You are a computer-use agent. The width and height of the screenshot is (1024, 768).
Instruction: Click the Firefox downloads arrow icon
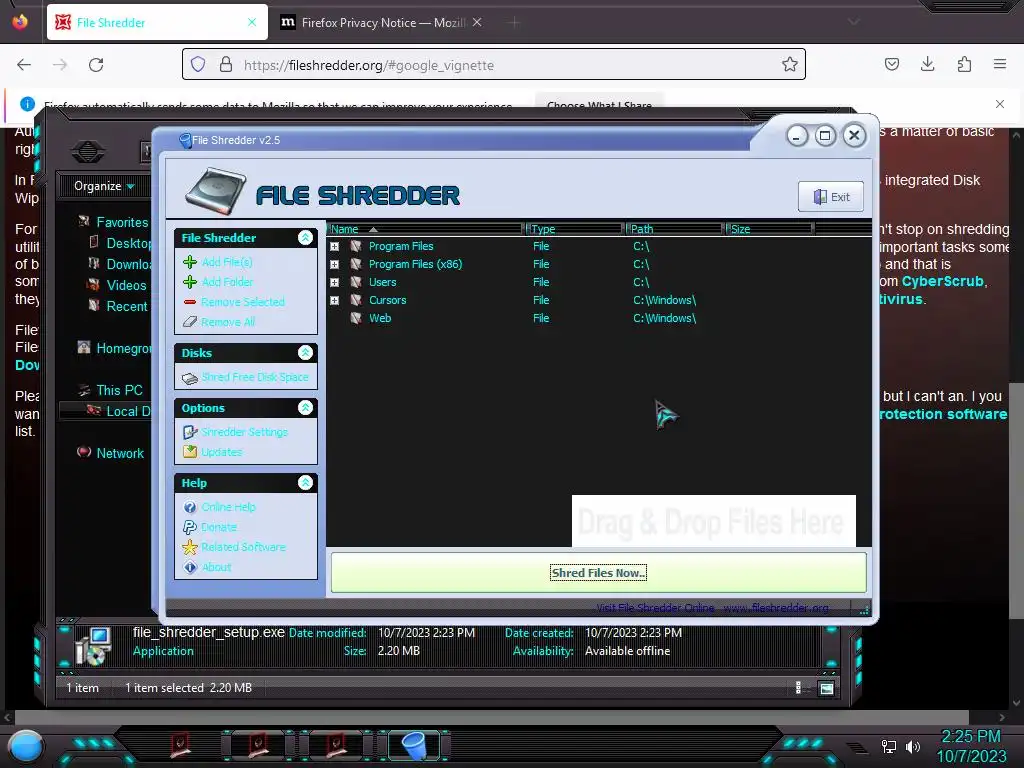click(x=927, y=64)
